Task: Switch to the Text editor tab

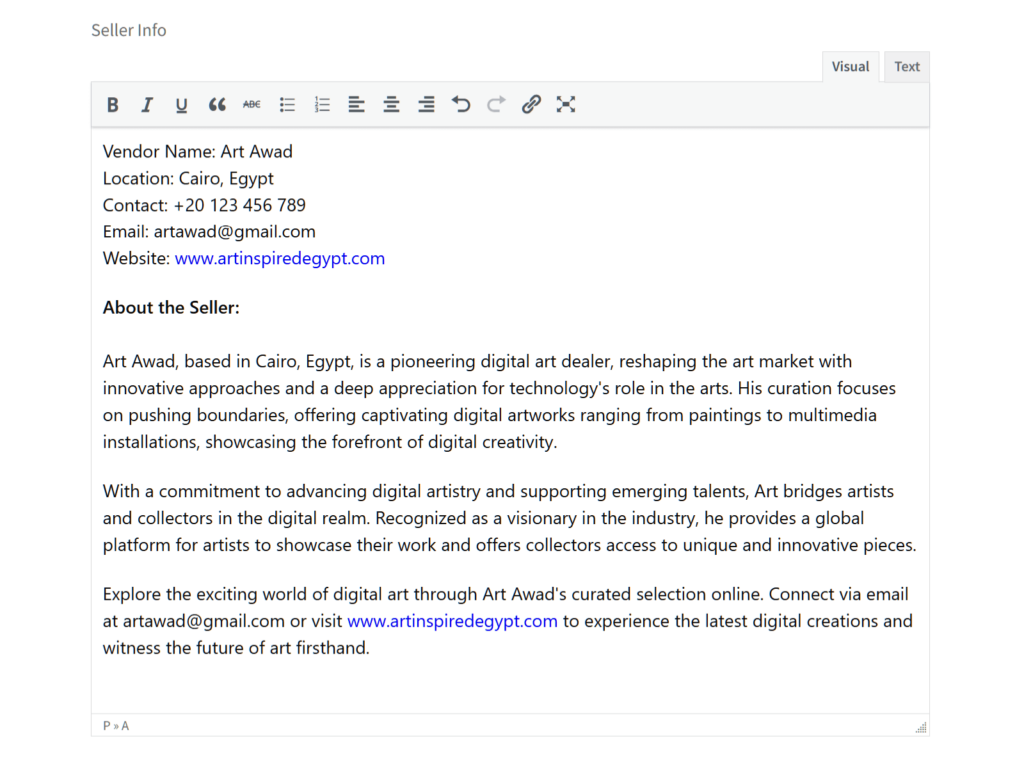Action: pyautogui.click(x=907, y=67)
